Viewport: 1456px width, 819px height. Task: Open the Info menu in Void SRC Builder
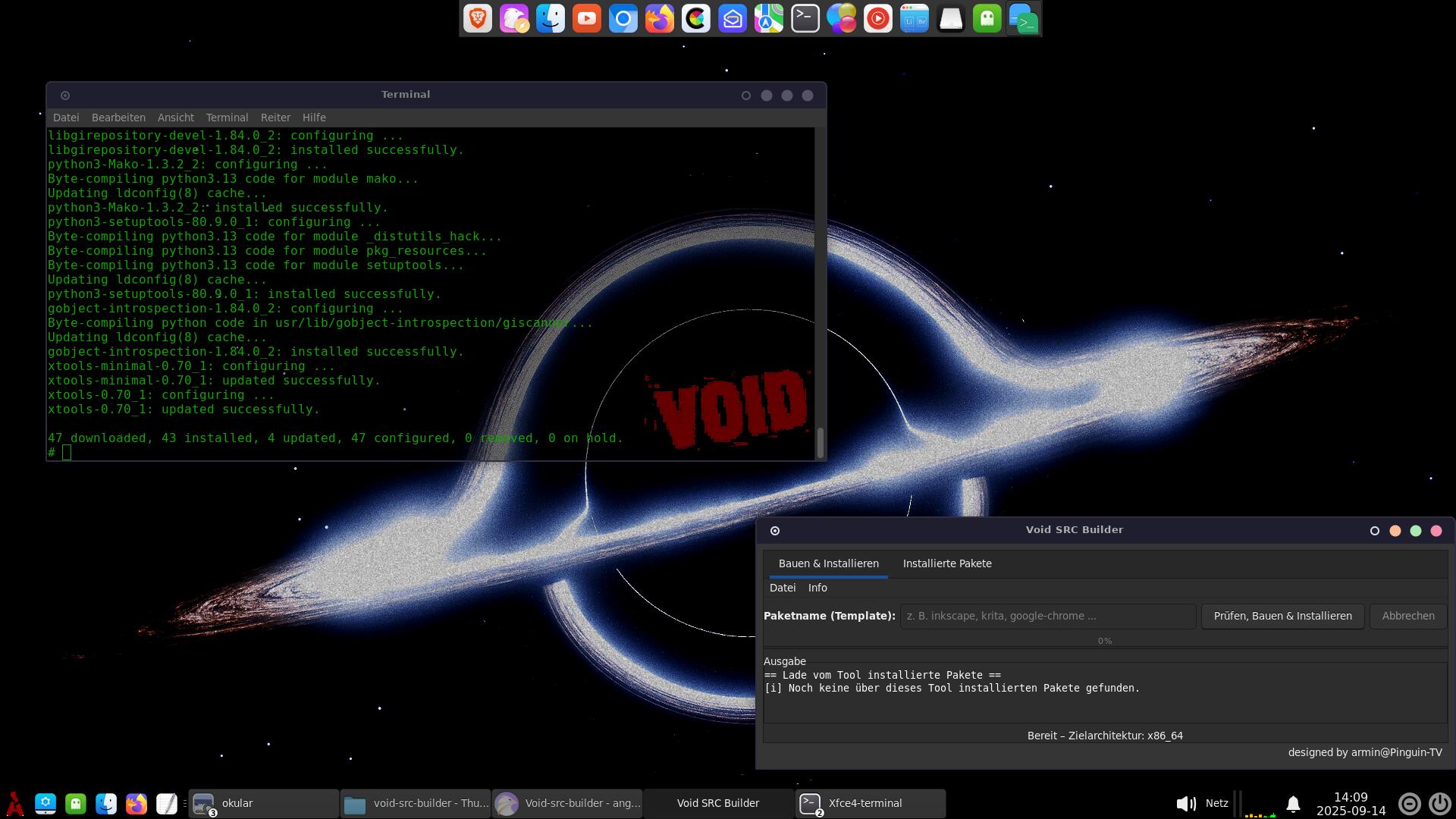click(x=817, y=588)
